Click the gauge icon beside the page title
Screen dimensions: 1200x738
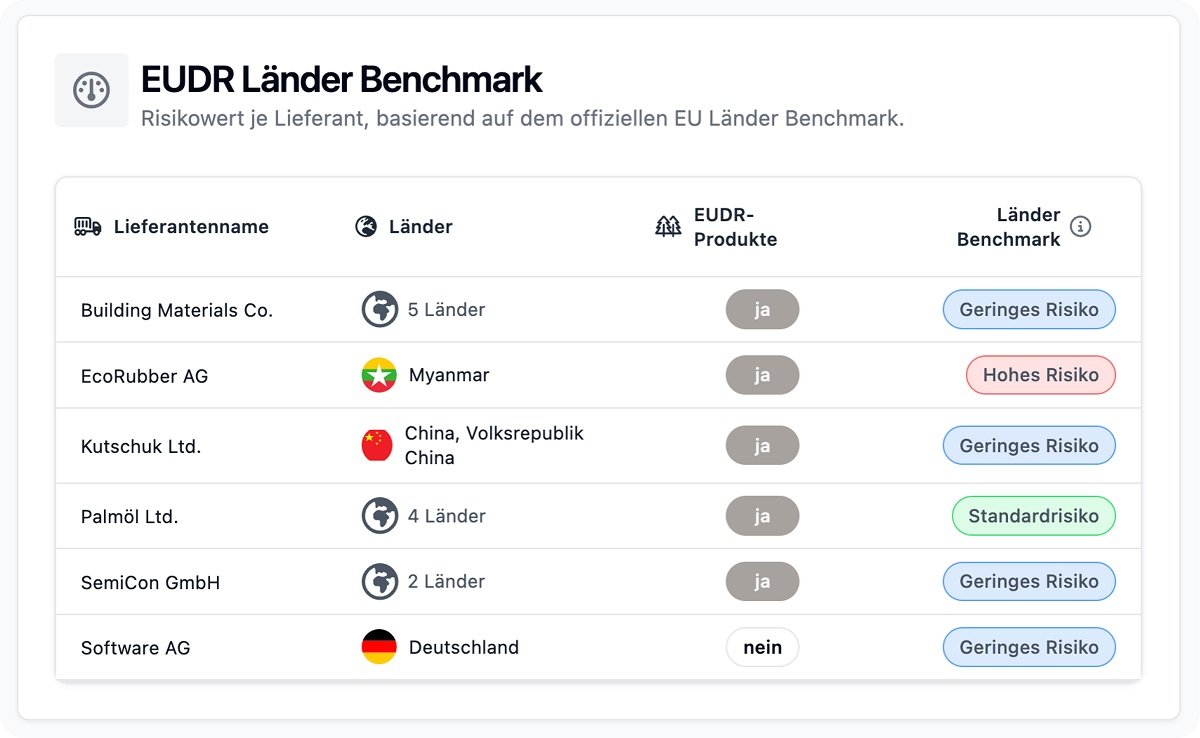(91, 90)
